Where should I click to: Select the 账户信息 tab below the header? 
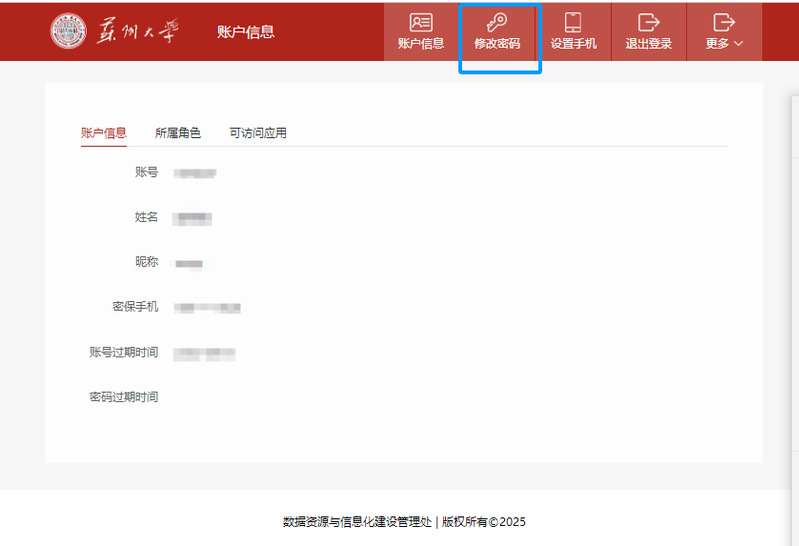click(104, 133)
